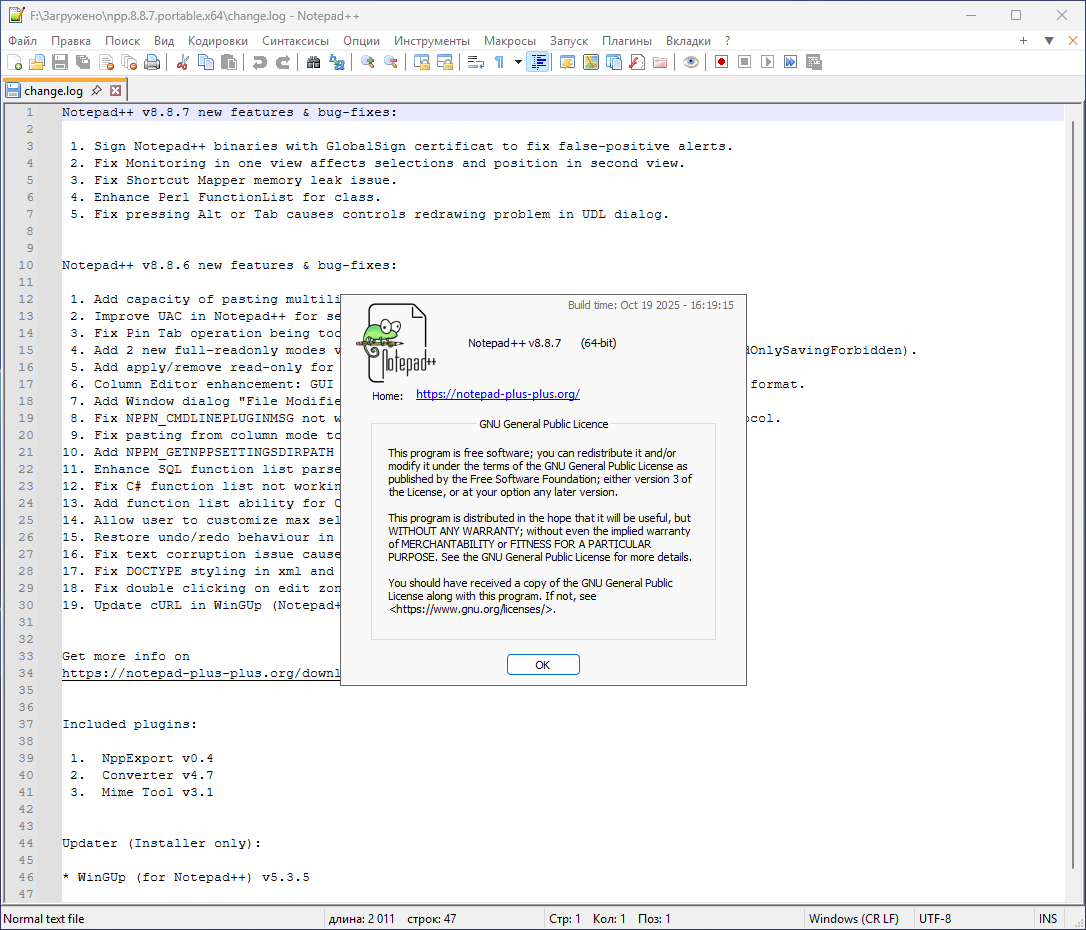Open the Кодировки menu
Image resolution: width=1086 pixels, height=930 pixels.
pyautogui.click(x=217, y=41)
